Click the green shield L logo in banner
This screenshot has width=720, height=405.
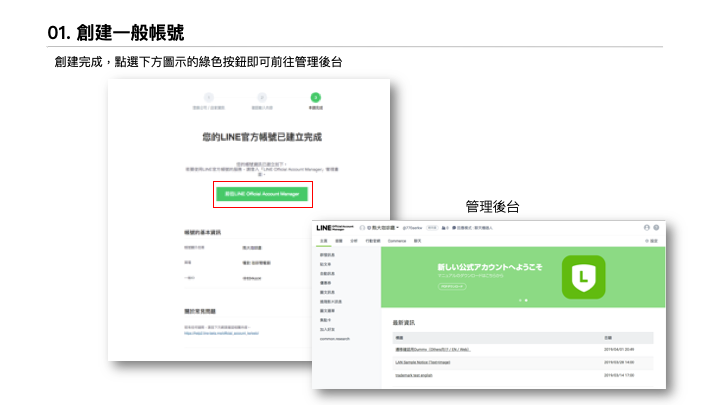point(582,276)
